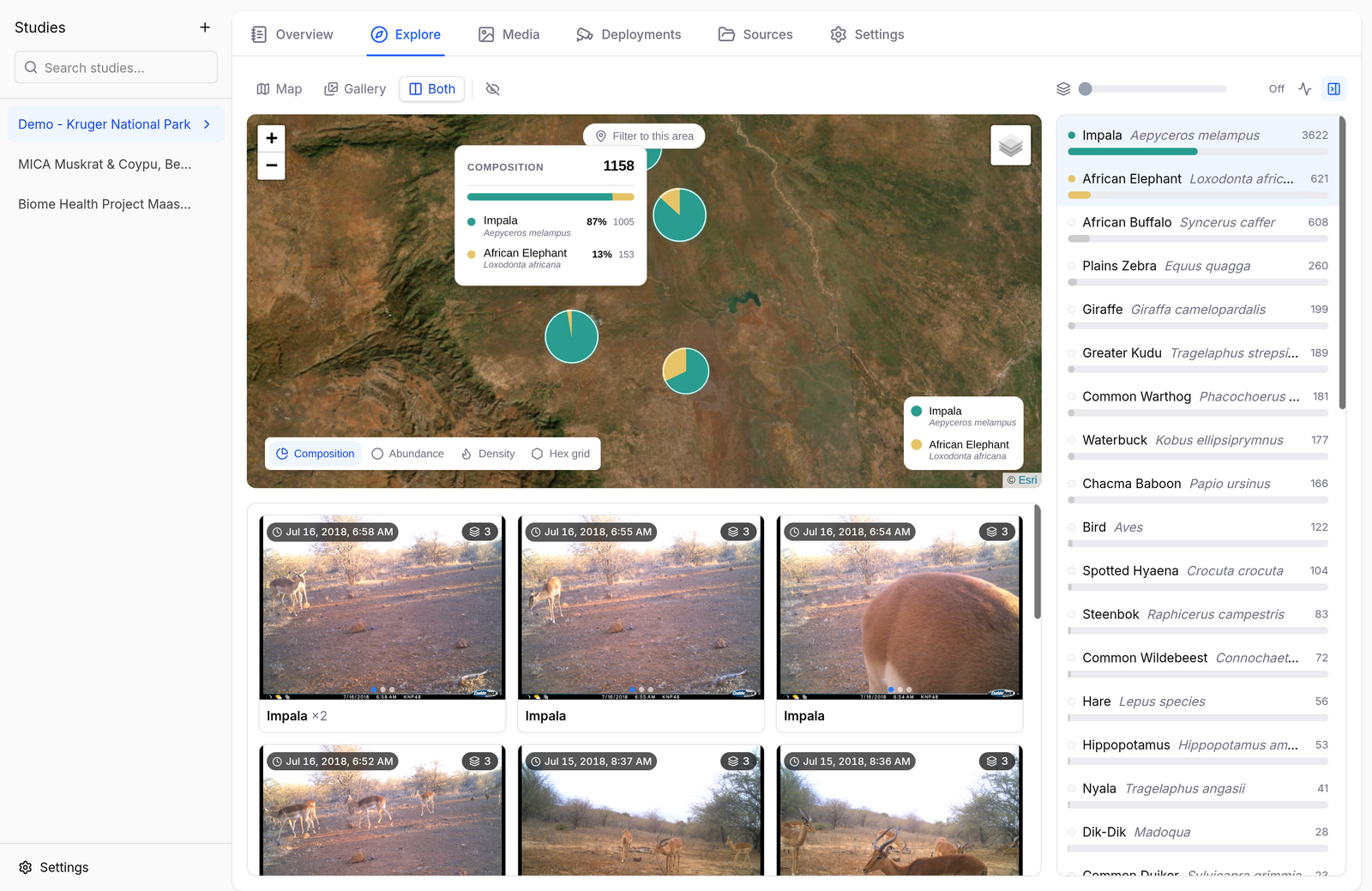1372x891 pixels.
Task: Open sidebar Settings gear at bottom left
Action: point(54,867)
